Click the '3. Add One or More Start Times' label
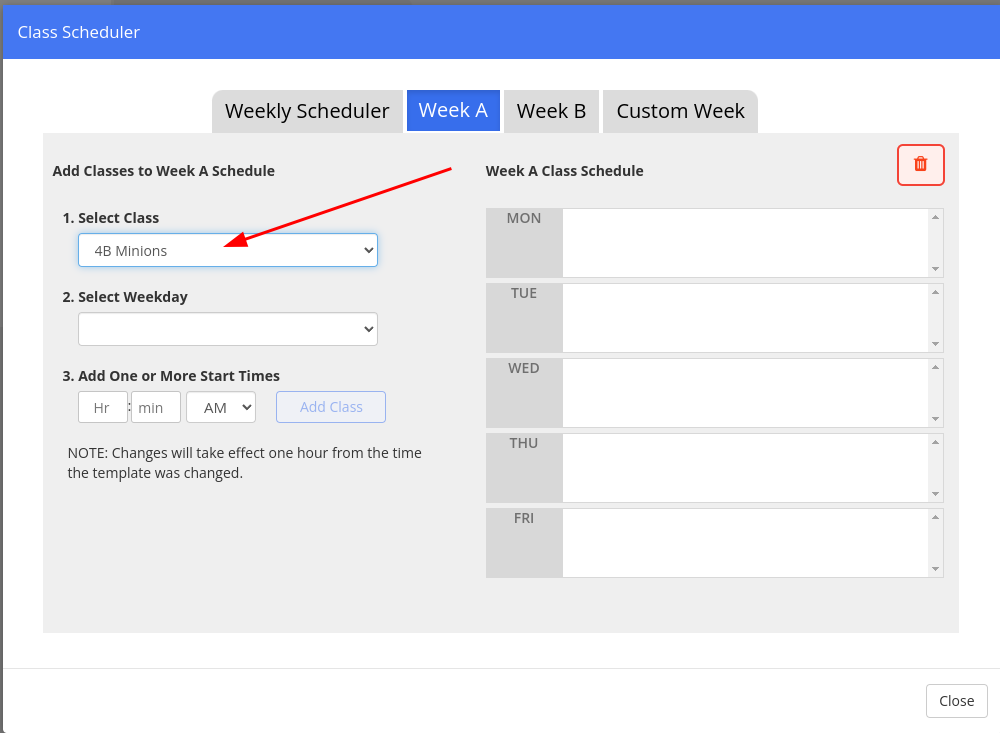The height and width of the screenshot is (733, 1000). 171,376
